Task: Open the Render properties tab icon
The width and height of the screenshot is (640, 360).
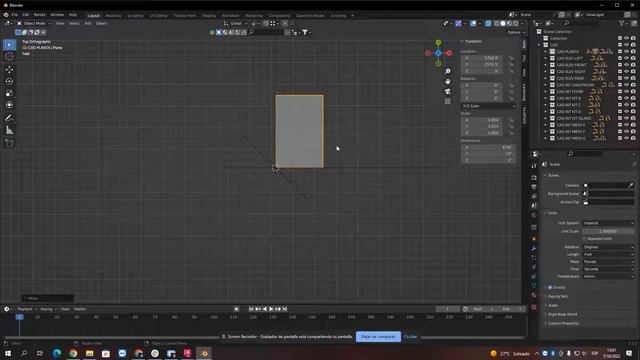Action: pyautogui.click(x=534, y=178)
